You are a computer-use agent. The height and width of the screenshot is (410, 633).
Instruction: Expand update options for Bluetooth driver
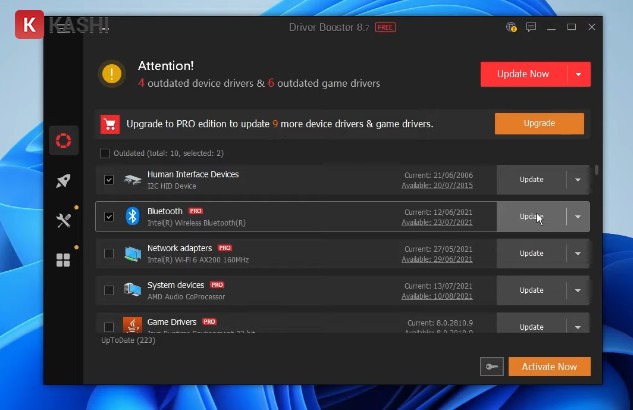578,217
